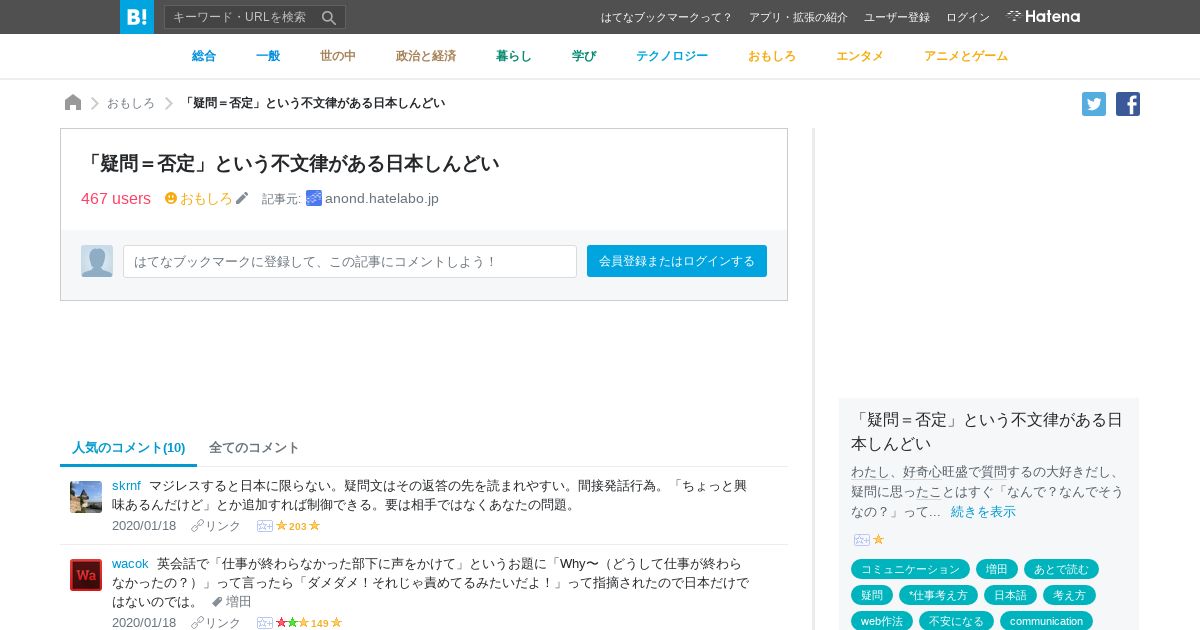Click the 2020/01/18 date on skrnf's comment
The height and width of the screenshot is (630, 1200).
144,526
